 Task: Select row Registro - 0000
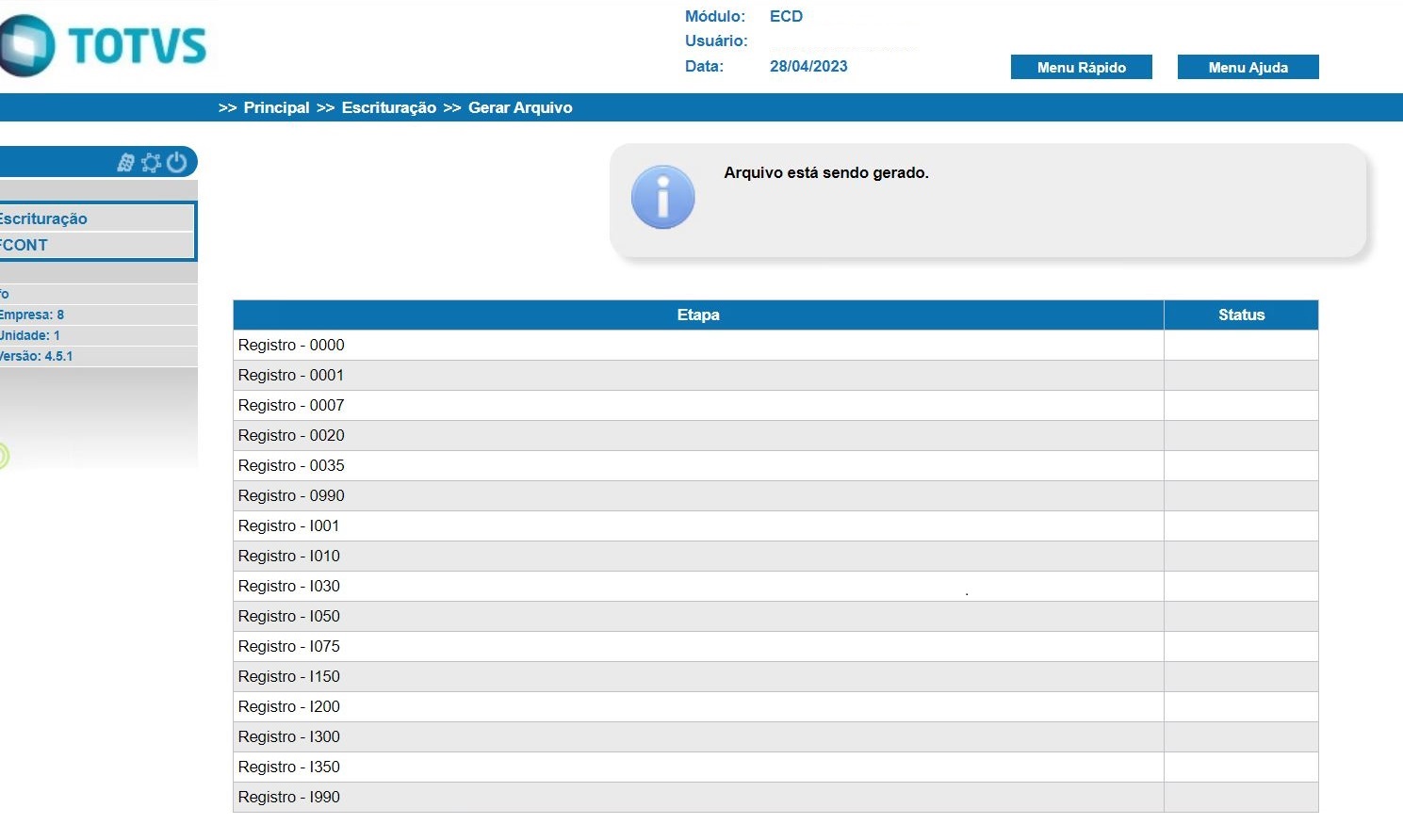tap(775, 345)
